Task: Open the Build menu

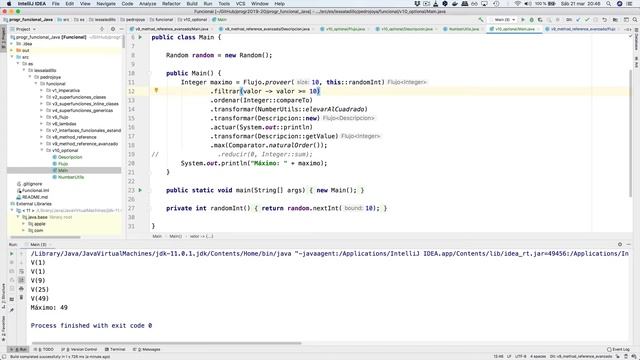Action: 192,4
